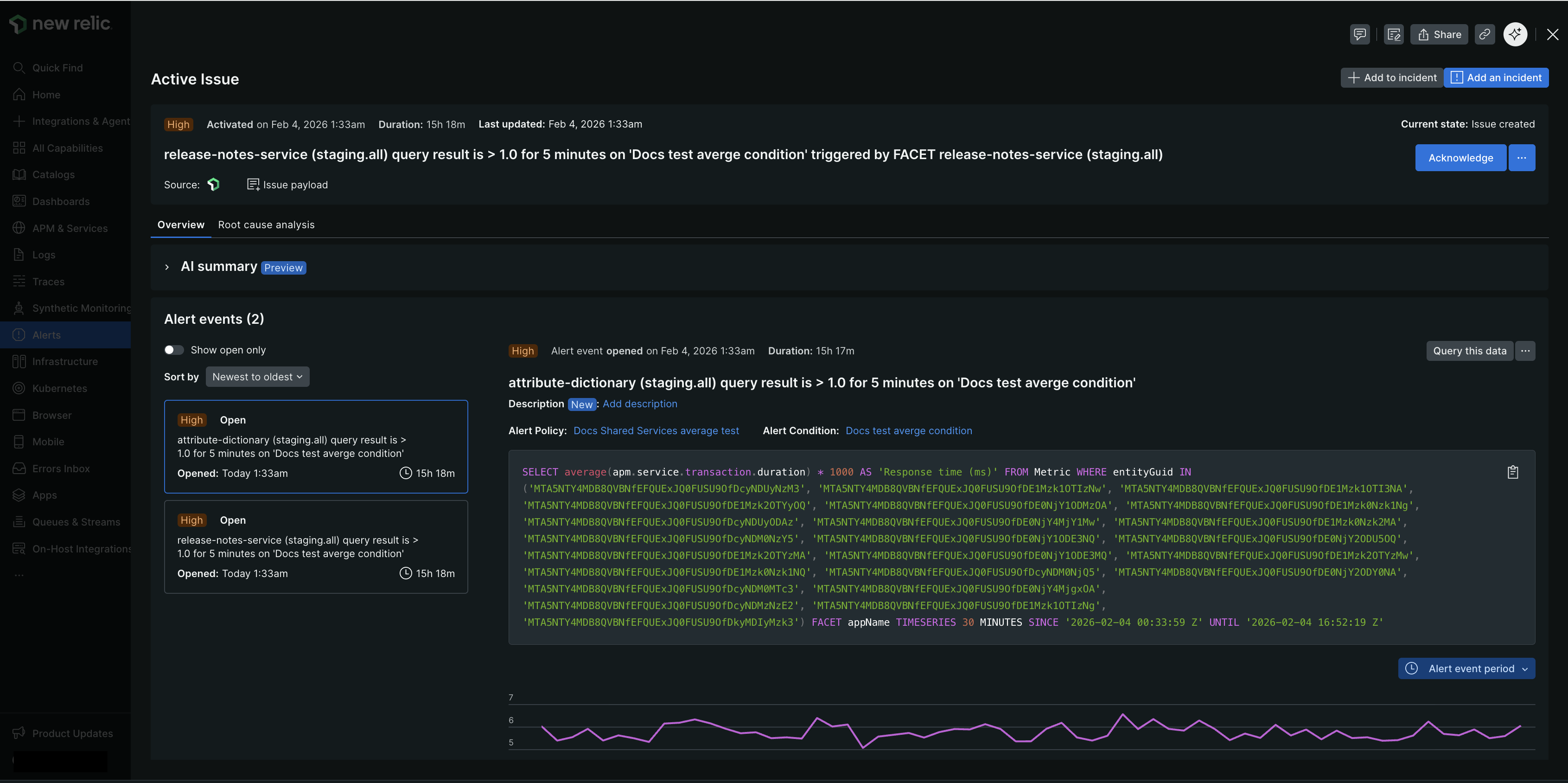Click the Query this data button

click(x=1469, y=351)
